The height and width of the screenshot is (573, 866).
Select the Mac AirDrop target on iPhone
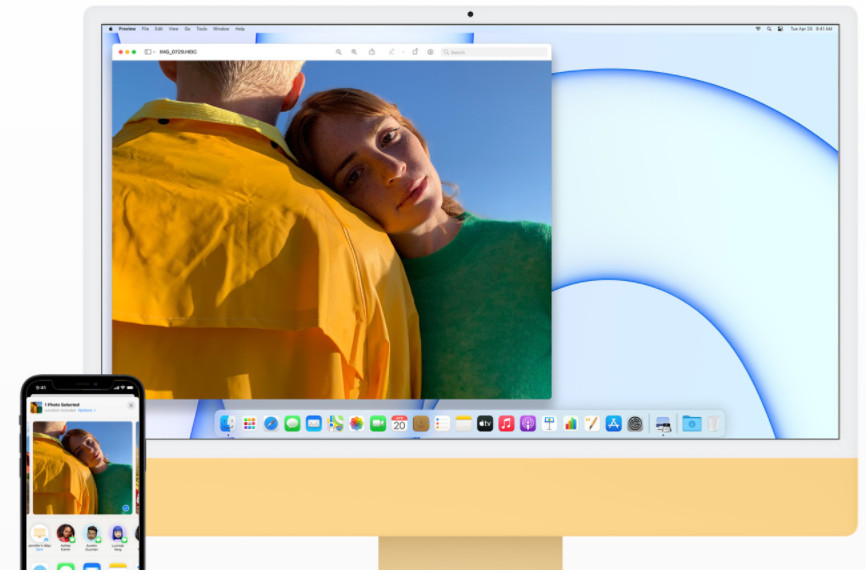[40, 534]
